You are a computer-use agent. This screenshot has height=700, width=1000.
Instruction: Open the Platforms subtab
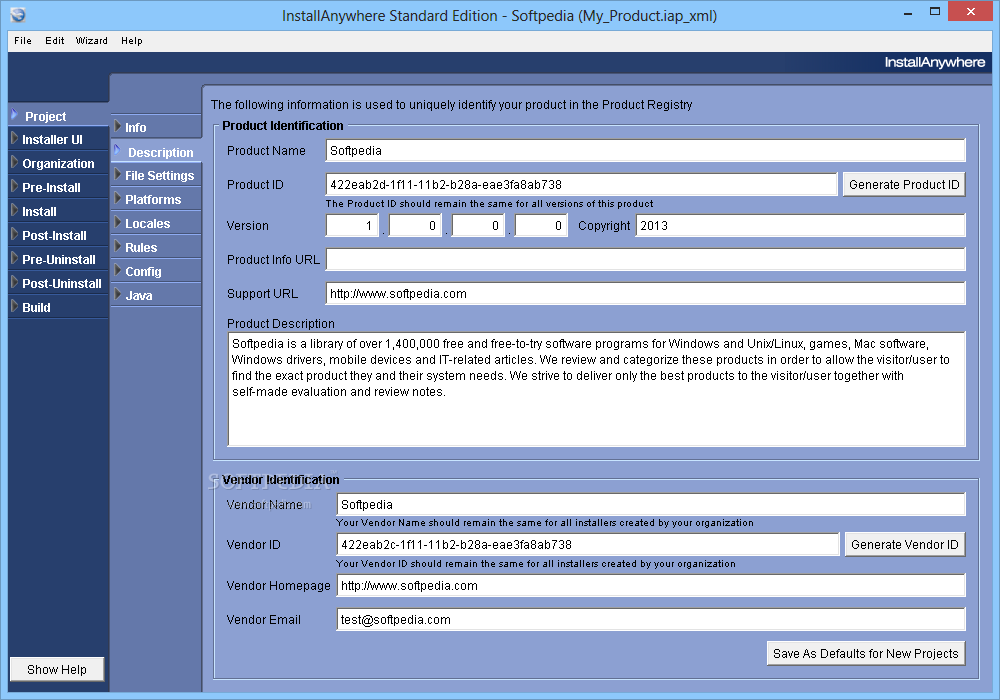(x=156, y=200)
